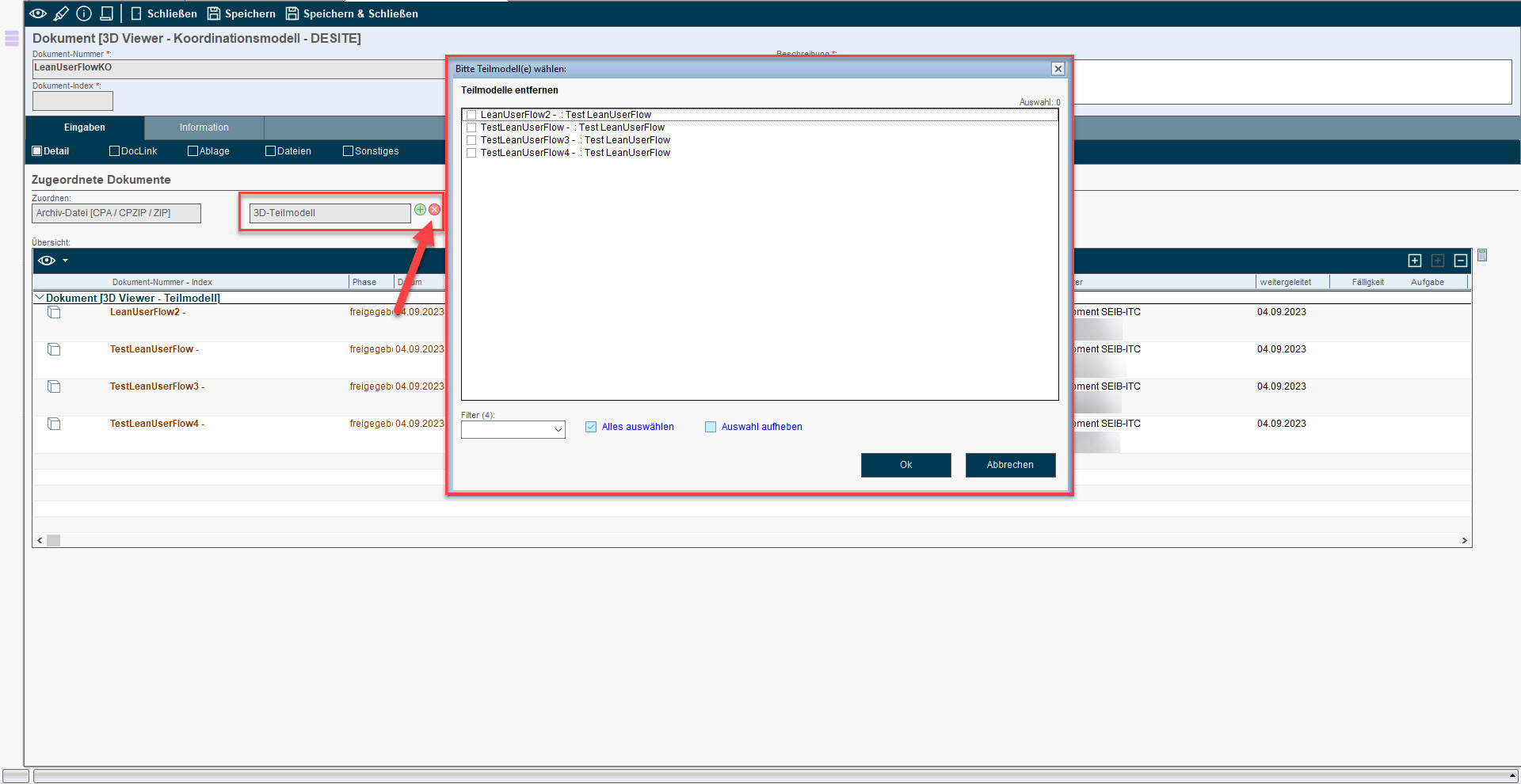This screenshot has width=1521, height=784.
Task: Open the eye view dropdown arrow in overview
Action: 65,261
